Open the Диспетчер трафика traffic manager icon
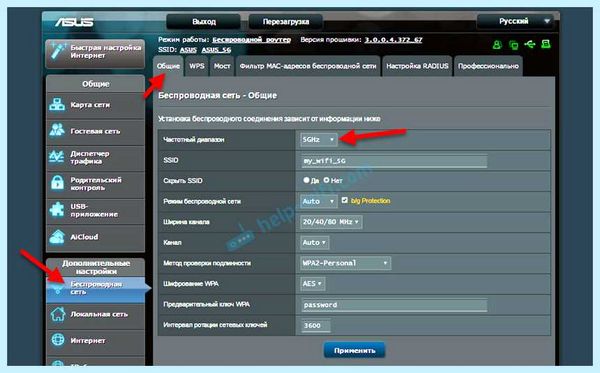Image resolution: width=600 pixels, height=373 pixels. coord(57,157)
